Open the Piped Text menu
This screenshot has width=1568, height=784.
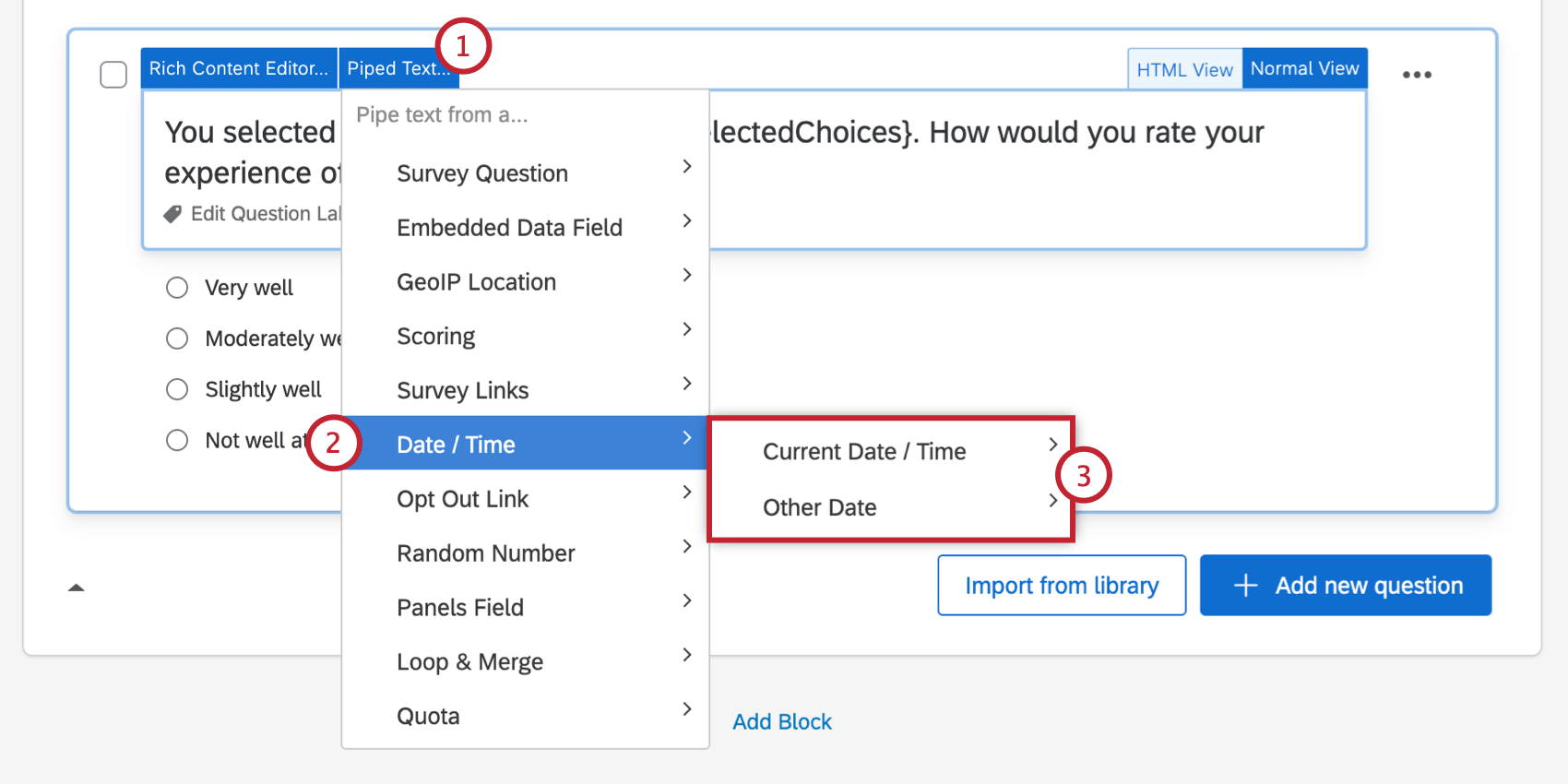pos(398,67)
